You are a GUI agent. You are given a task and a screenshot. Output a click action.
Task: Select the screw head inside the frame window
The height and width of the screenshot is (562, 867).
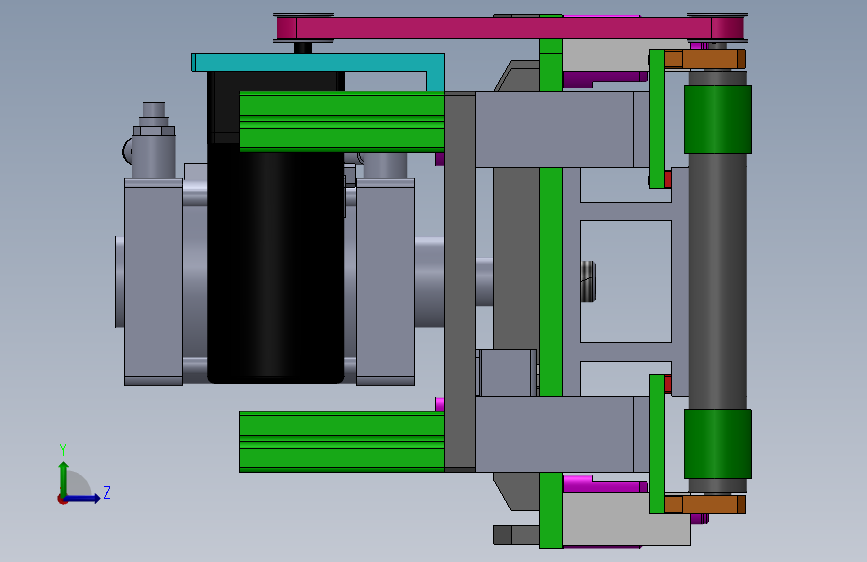click(588, 282)
